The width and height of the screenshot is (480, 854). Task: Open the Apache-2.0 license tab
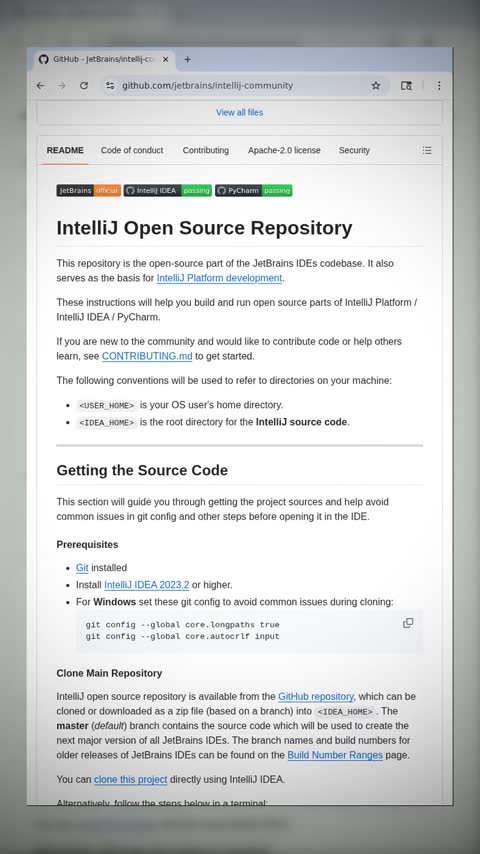pos(284,150)
